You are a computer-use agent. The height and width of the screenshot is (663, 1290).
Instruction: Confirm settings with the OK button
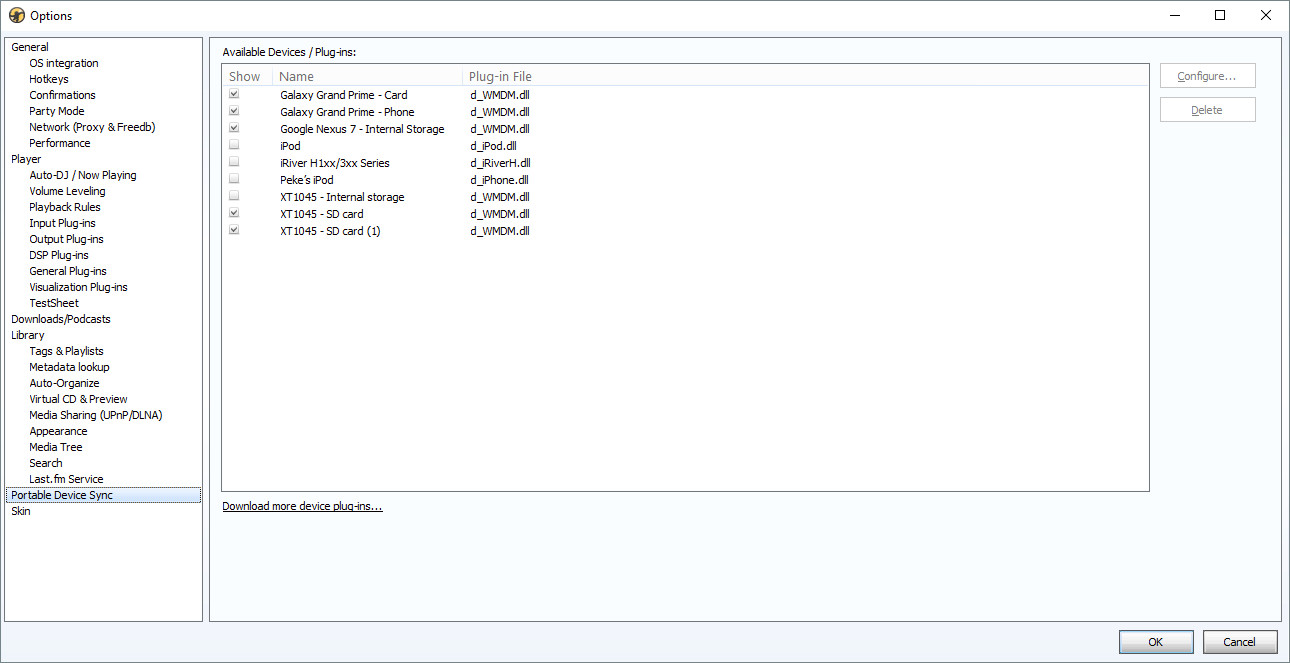[x=1155, y=642]
